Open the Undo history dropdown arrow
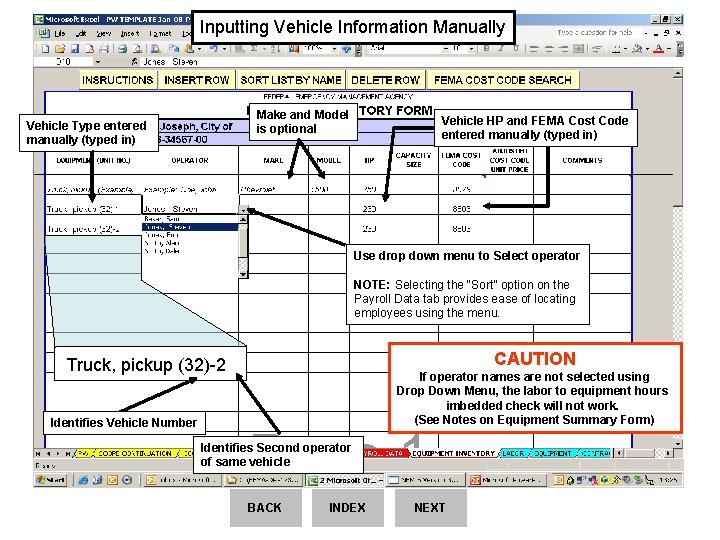This screenshot has height=540, width=720. click(x=224, y=49)
